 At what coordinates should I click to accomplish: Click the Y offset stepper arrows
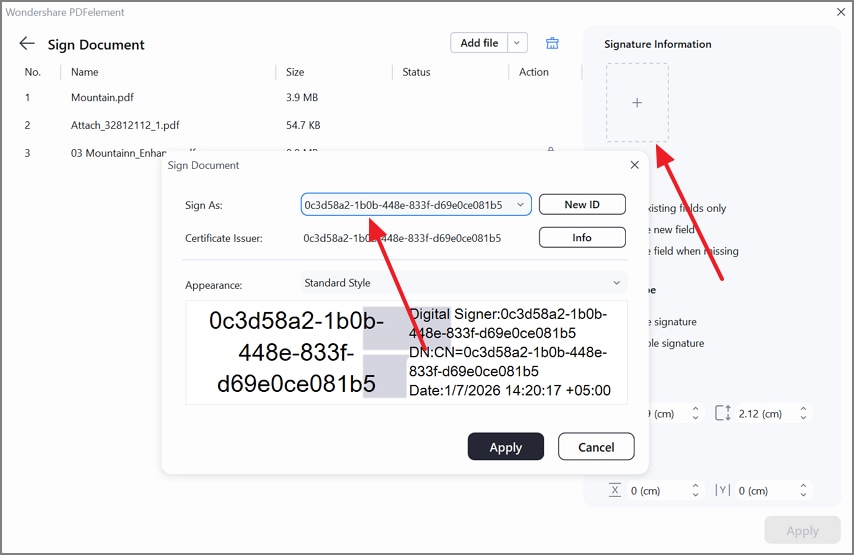803,490
